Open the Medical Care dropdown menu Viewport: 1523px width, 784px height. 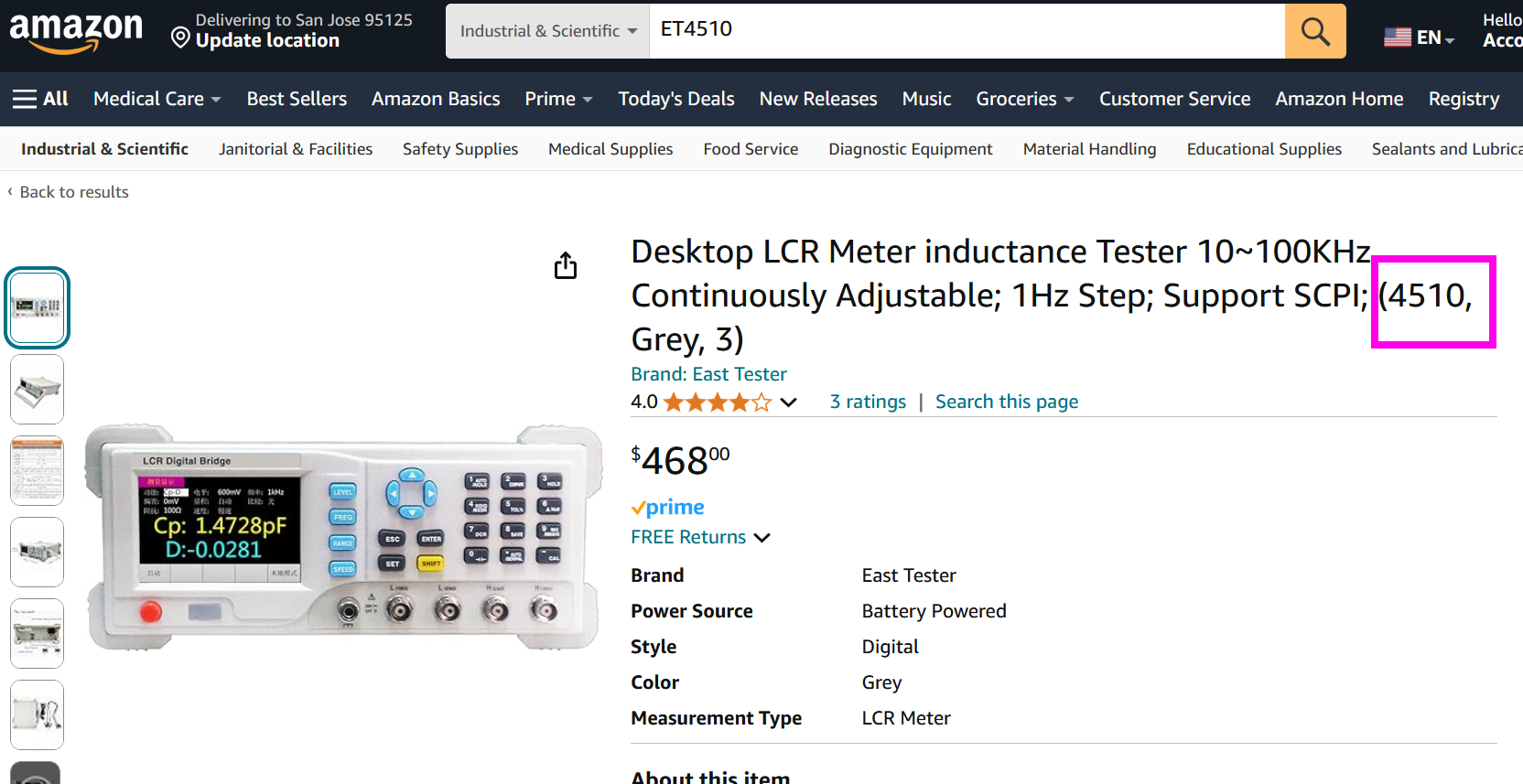pyautogui.click(x=157, y=99)
